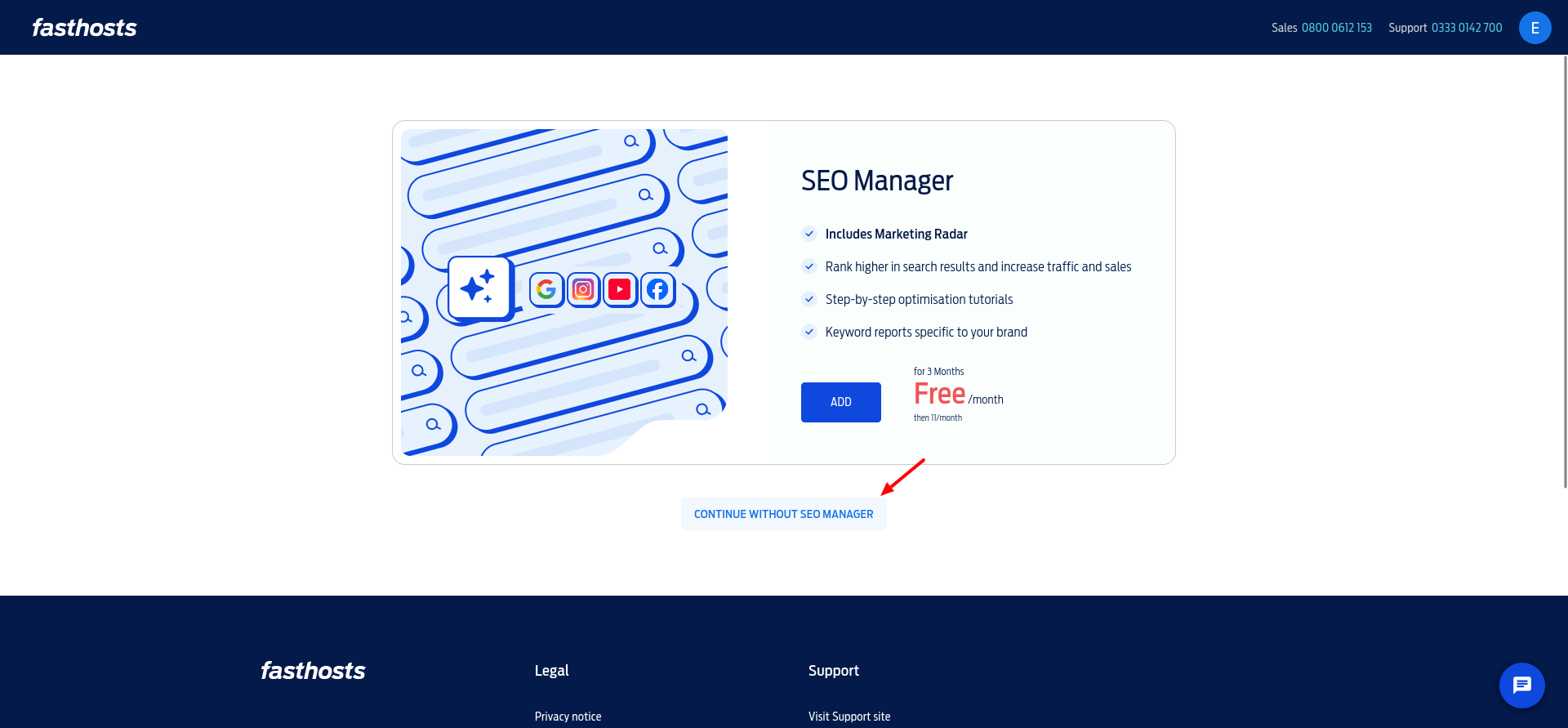
Task: Click the SEO illustration image
Action: [563, 292]
